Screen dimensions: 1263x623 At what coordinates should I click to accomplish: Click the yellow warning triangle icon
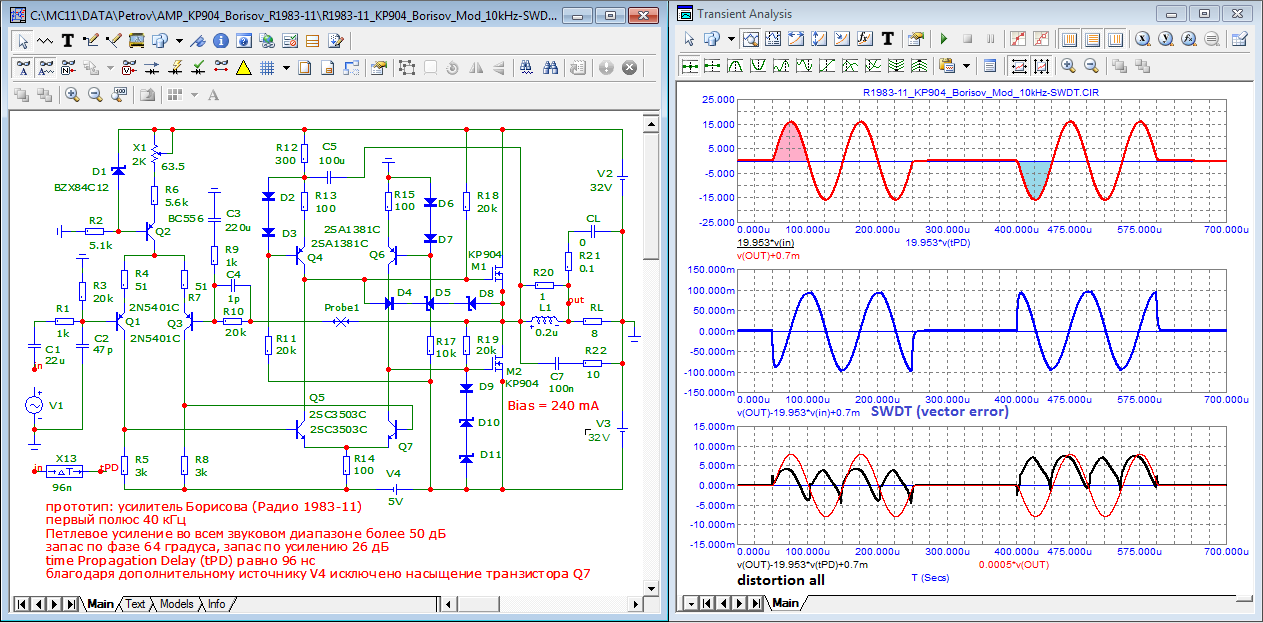tap(244, 68)
